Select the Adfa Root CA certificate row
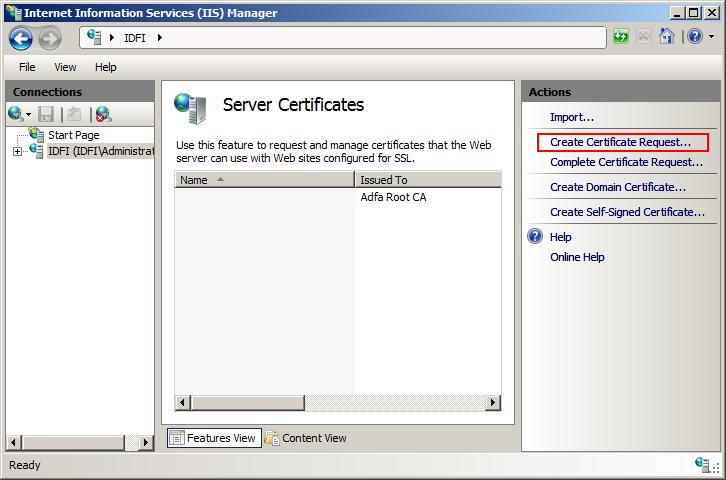 point(338,197)
